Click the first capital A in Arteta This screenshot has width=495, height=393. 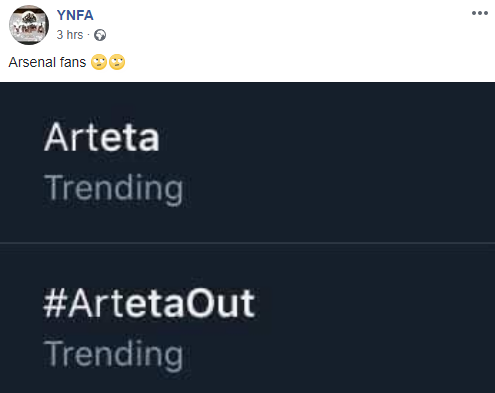[x=57, y=137]
